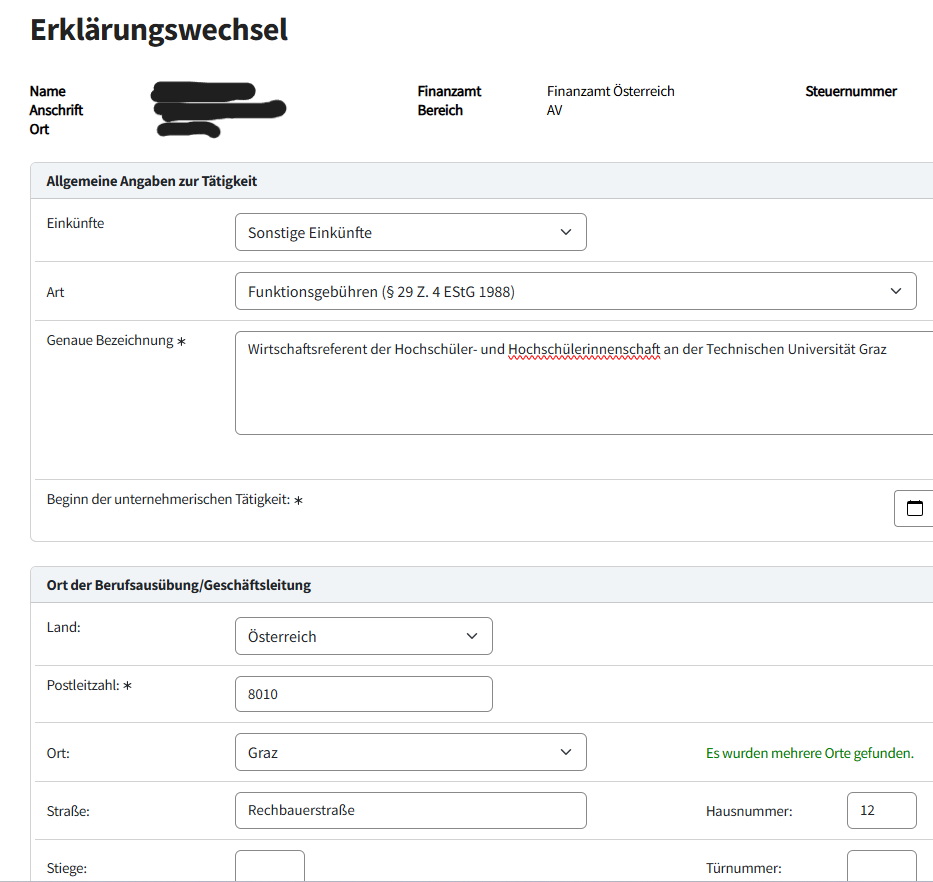Click the underlined word Hochschülerinnenschaft
This screenshot has width=933, height=882.
coord(584,349)
